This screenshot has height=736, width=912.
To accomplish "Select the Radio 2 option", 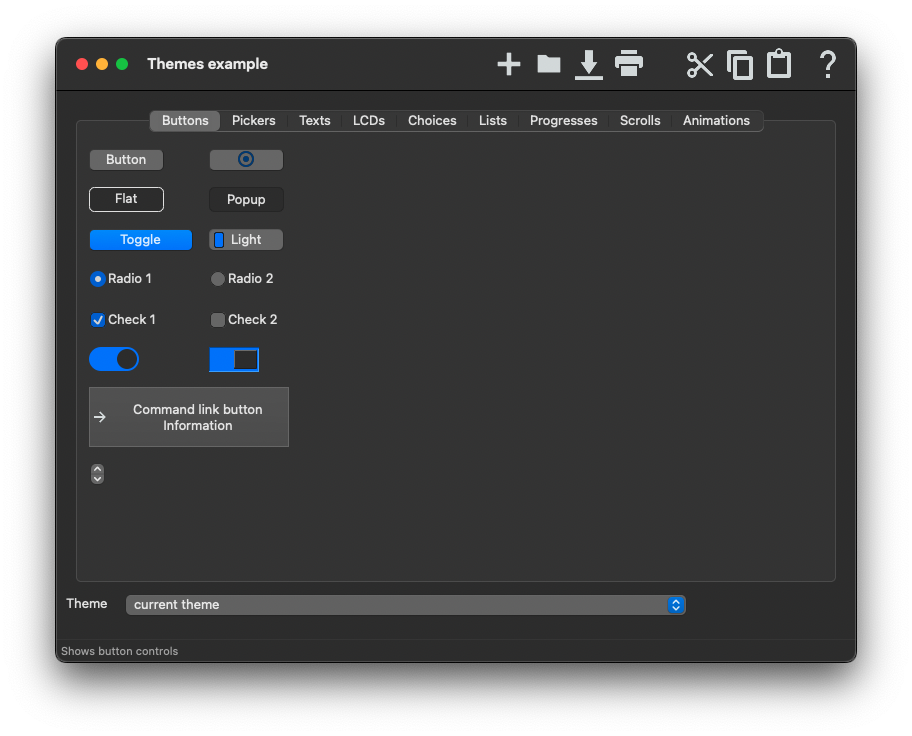I will click(x=218, y=279).
